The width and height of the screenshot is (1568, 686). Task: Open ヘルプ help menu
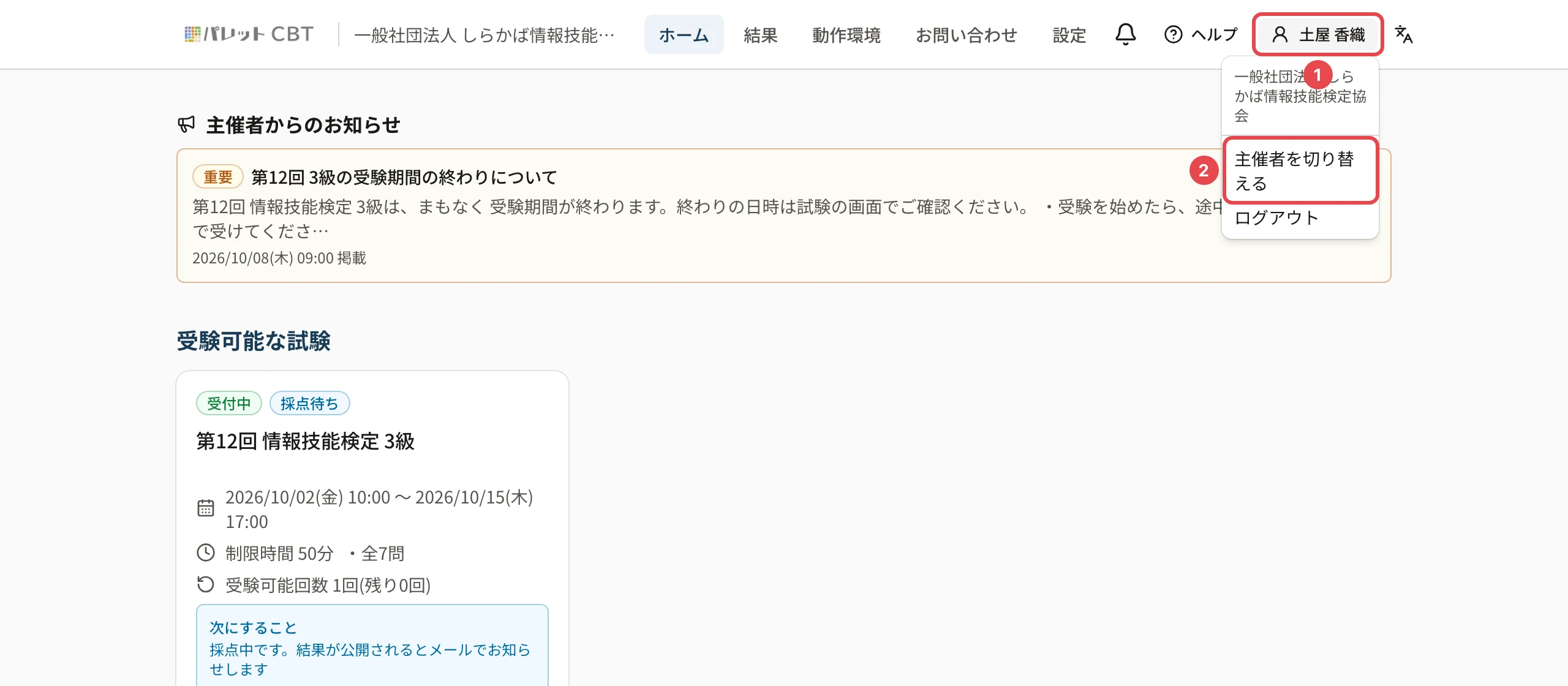click(1200, 34)
